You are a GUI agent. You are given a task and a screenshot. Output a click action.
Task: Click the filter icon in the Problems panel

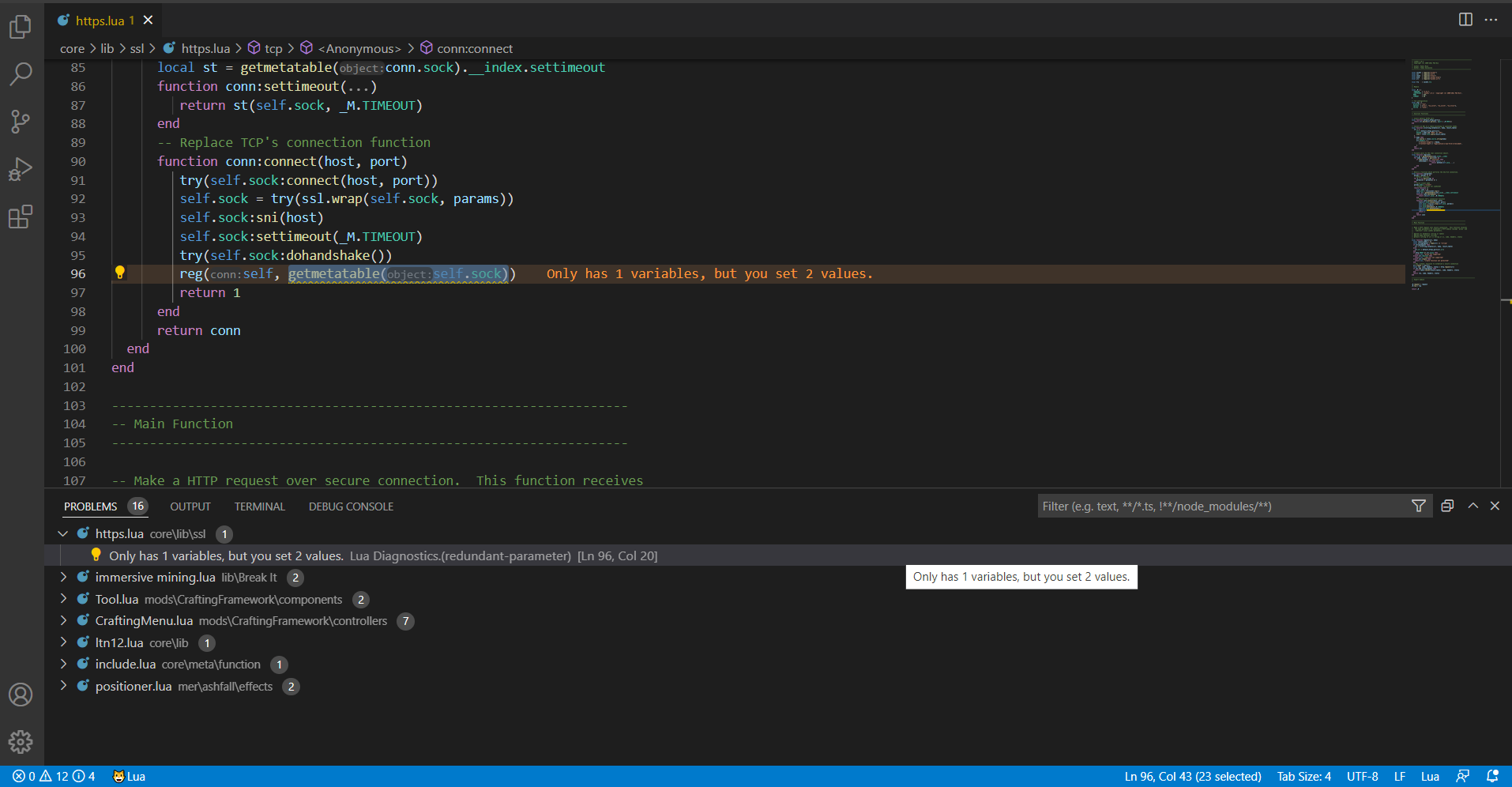point(1420,506)
